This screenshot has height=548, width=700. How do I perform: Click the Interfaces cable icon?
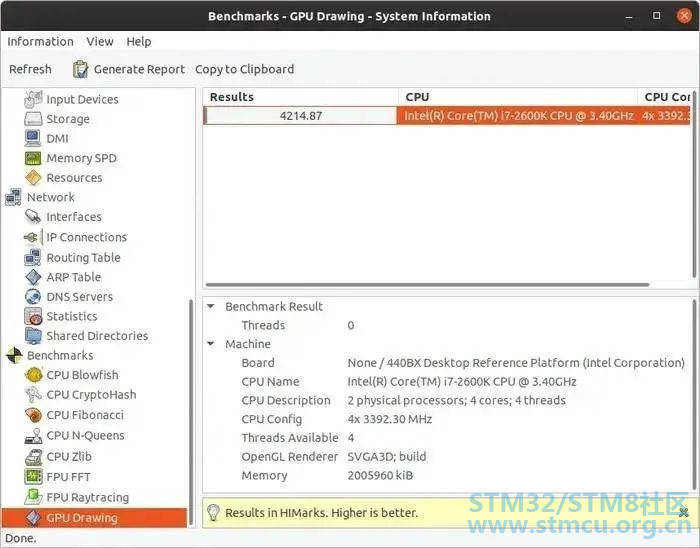[x=33, y=217]
